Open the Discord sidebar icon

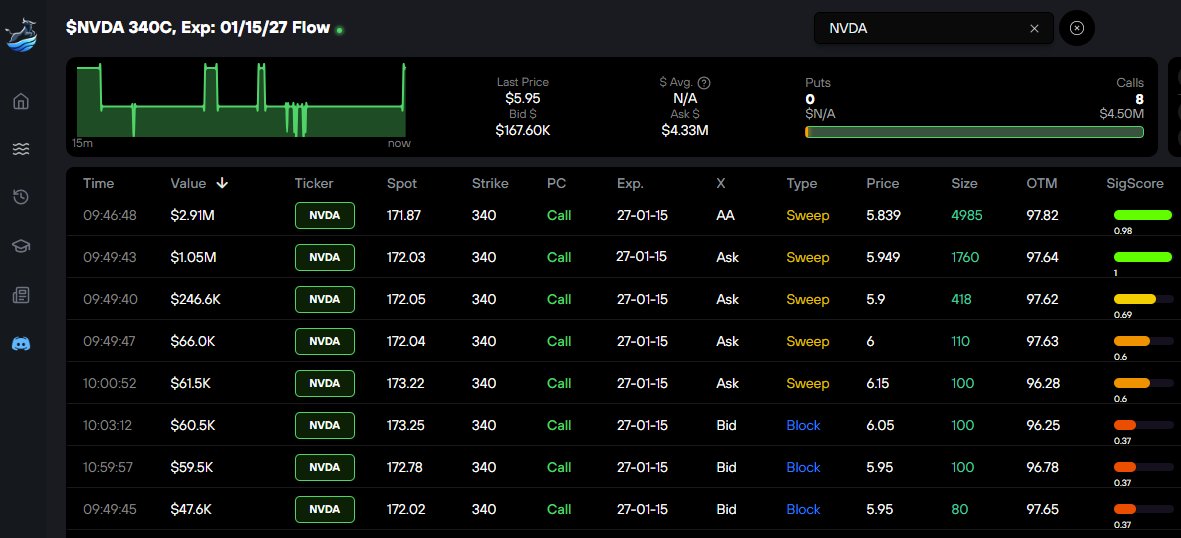[x=21, y=344]
